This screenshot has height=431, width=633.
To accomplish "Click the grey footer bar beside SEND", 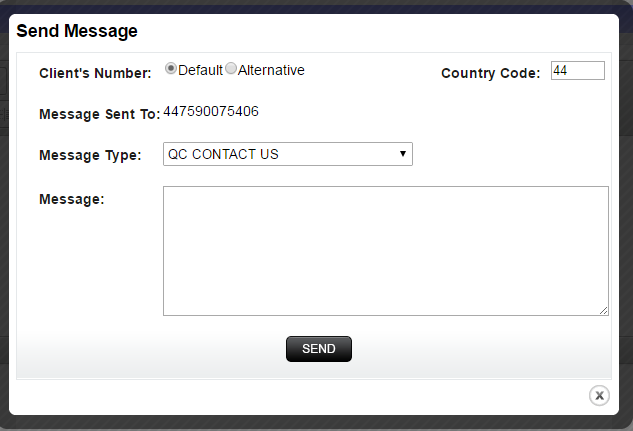I will [x=150, y=355].
